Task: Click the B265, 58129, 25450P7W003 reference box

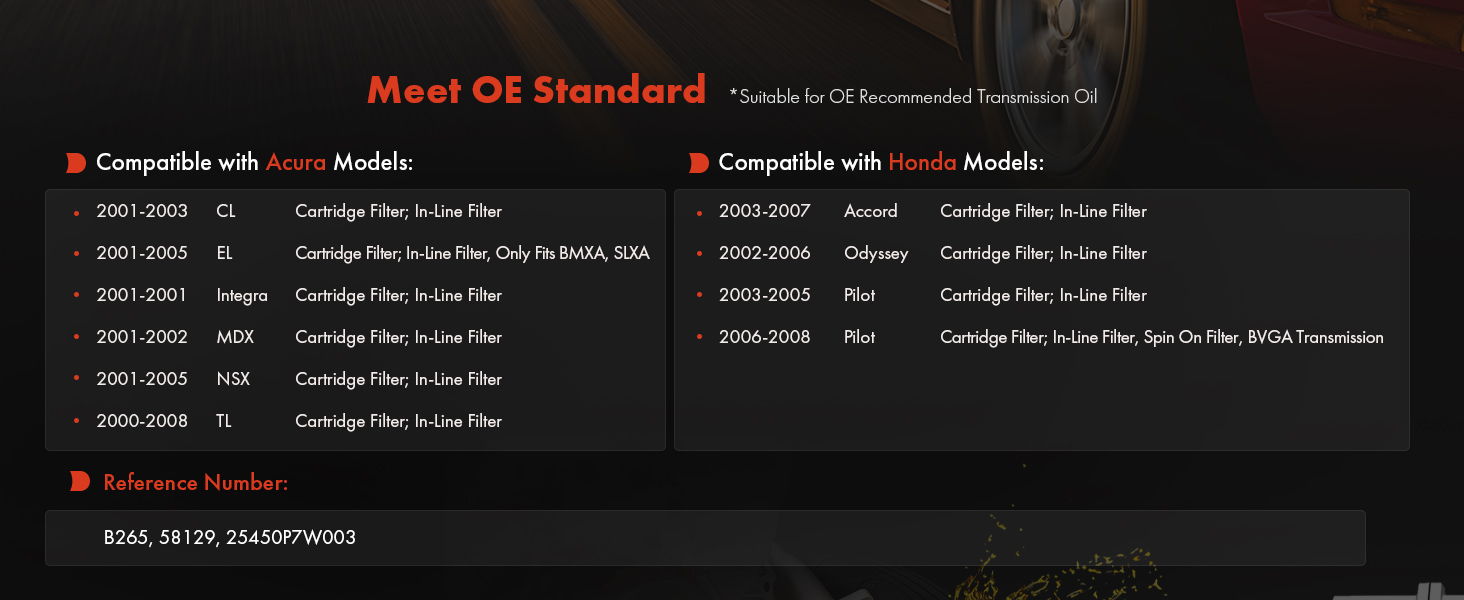Action: click(704, 538)
